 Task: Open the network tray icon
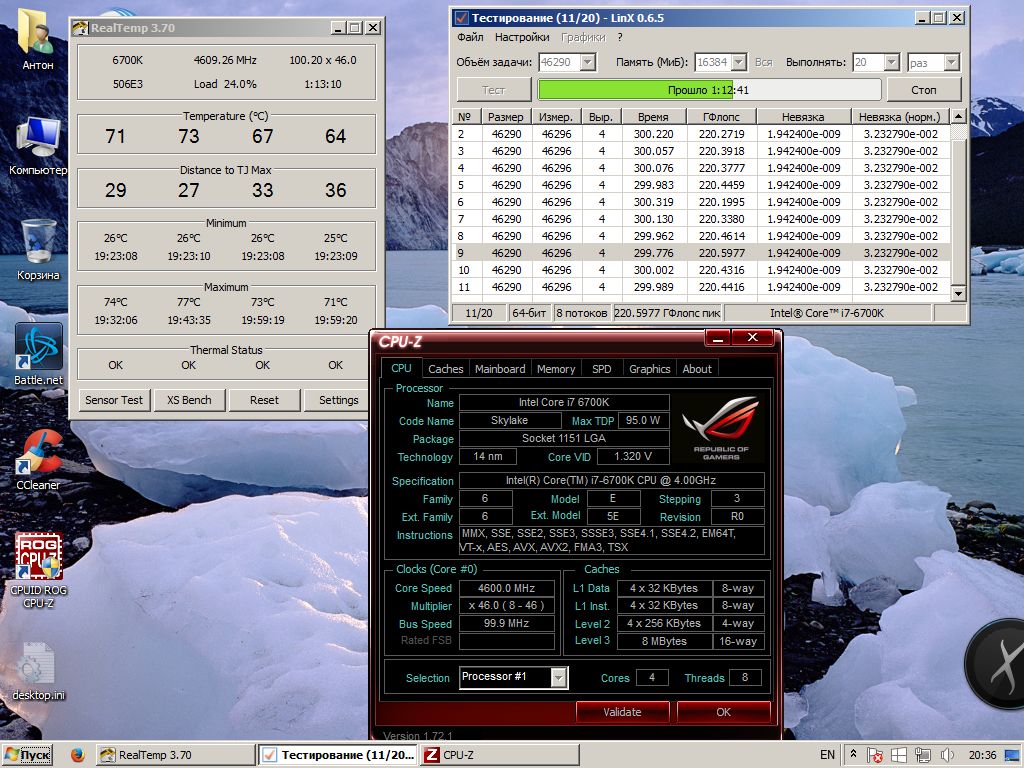point(923,755)
